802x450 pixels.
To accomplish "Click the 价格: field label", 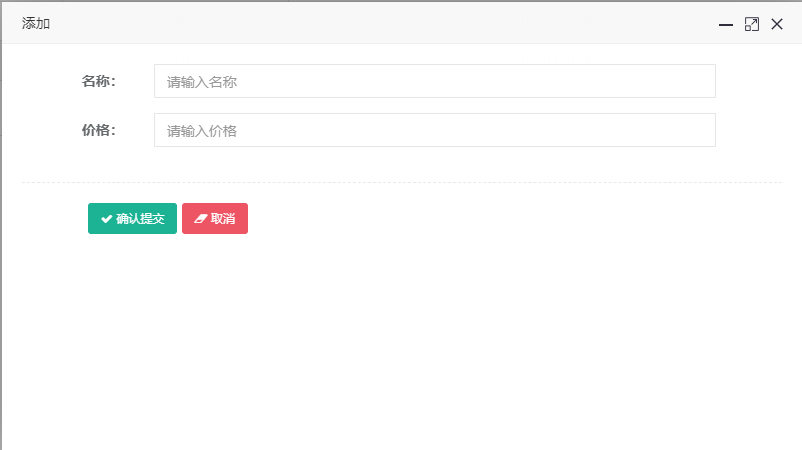I will (99, 130).
